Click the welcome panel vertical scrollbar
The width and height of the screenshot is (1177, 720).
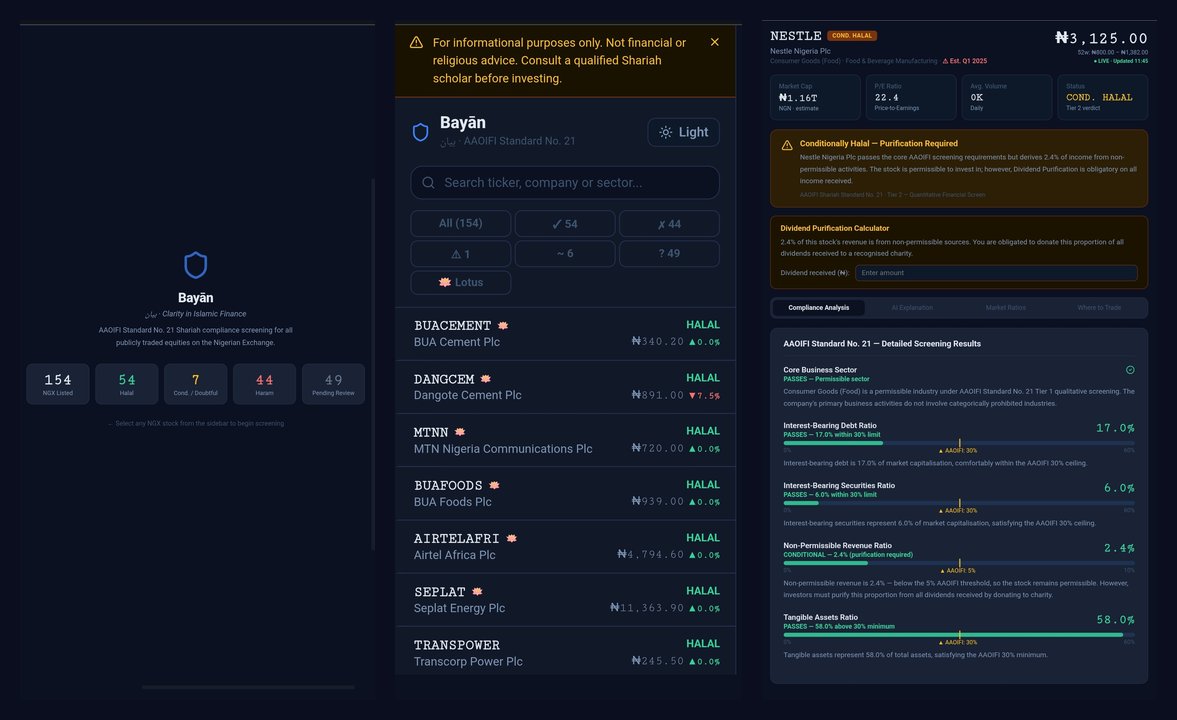[373, 364]
